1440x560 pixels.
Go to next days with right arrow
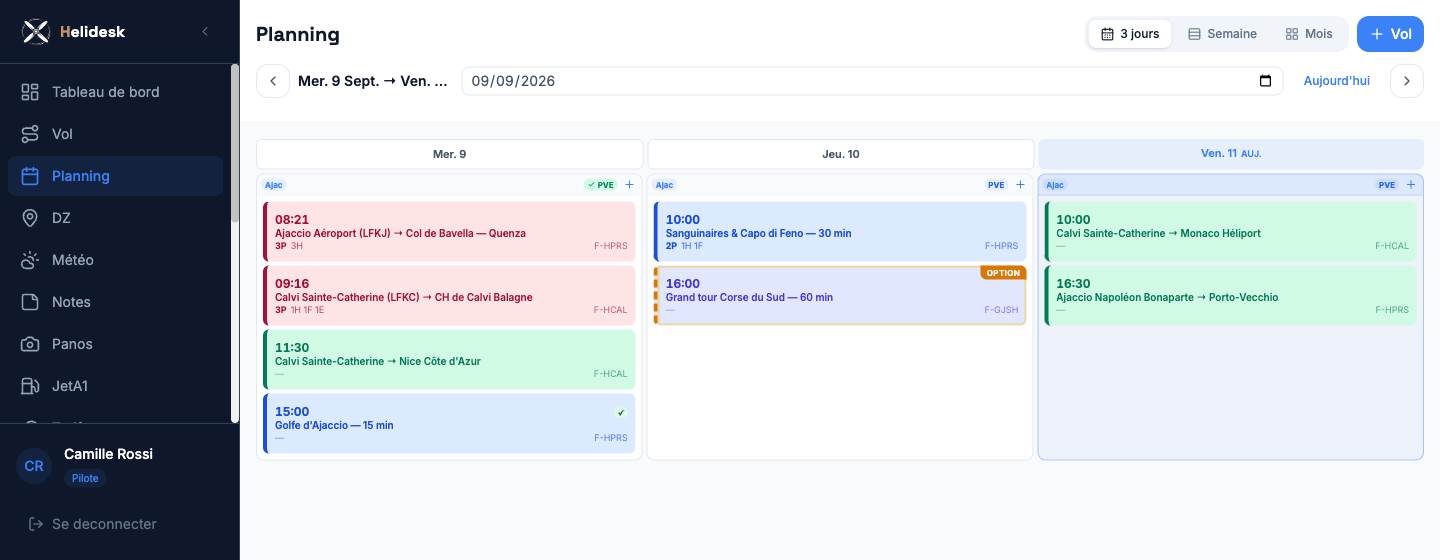pyautogui.click(x=1407, y=81)
